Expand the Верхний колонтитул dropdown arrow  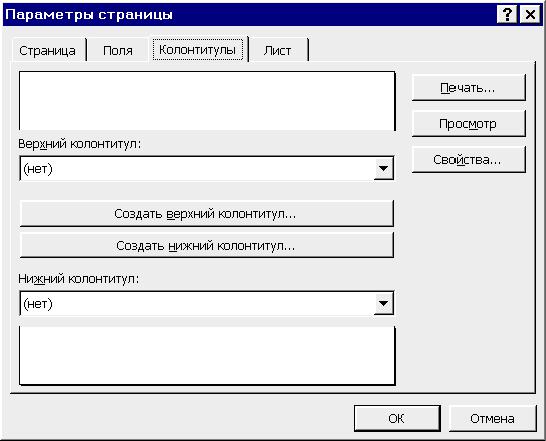pyautogui.click(x=383, y=169)
